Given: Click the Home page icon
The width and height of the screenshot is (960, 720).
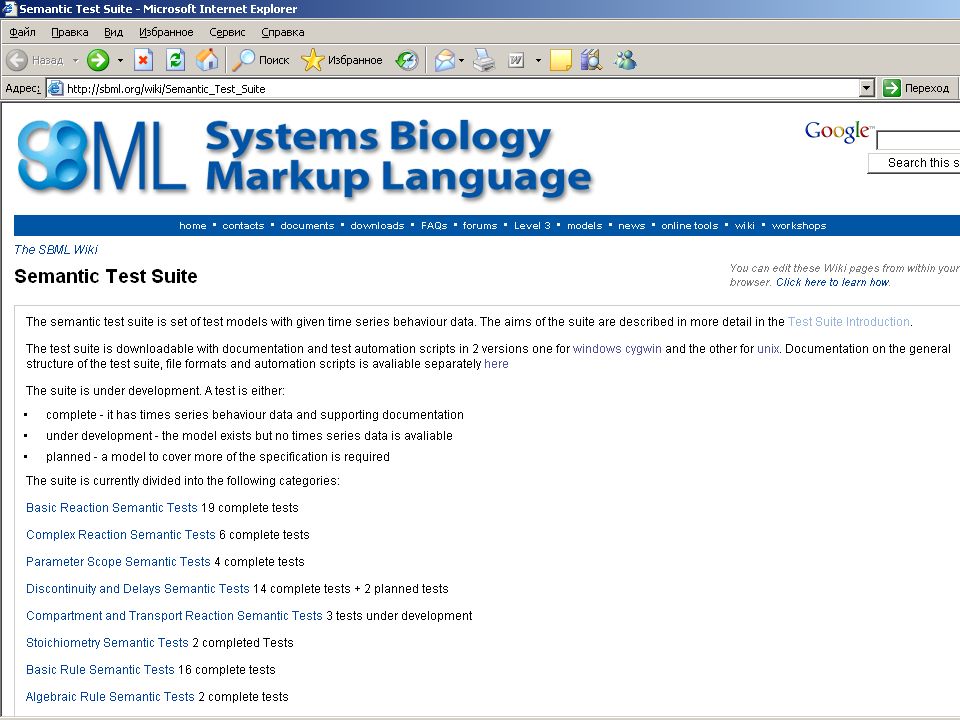Looking at the screenshot, I should 207,60.
